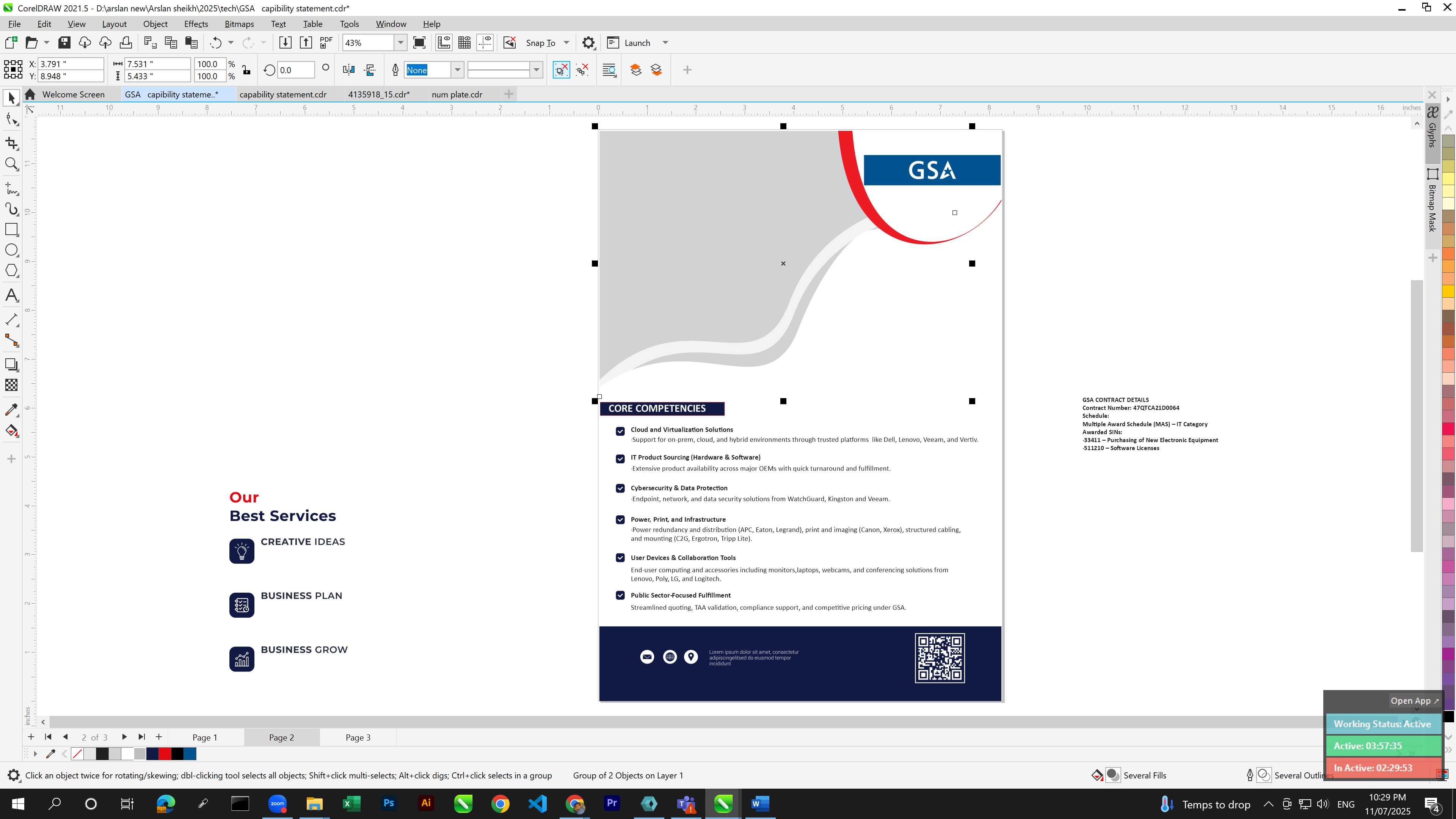Click Mirror horizontally icon
This screenshot has height=819, width=1456.
point(349,70)
